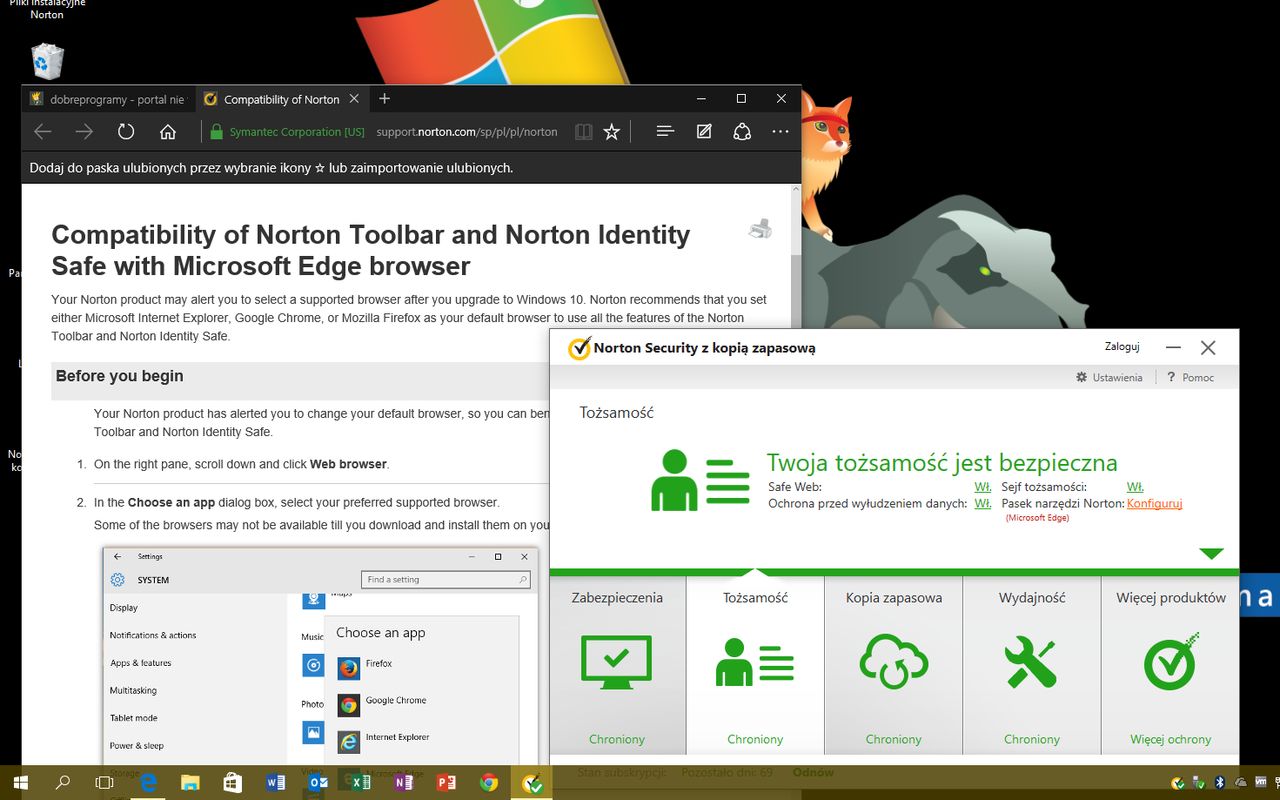
Task: Launch PowerPoint from the taskbar
Action: (446, 783)
